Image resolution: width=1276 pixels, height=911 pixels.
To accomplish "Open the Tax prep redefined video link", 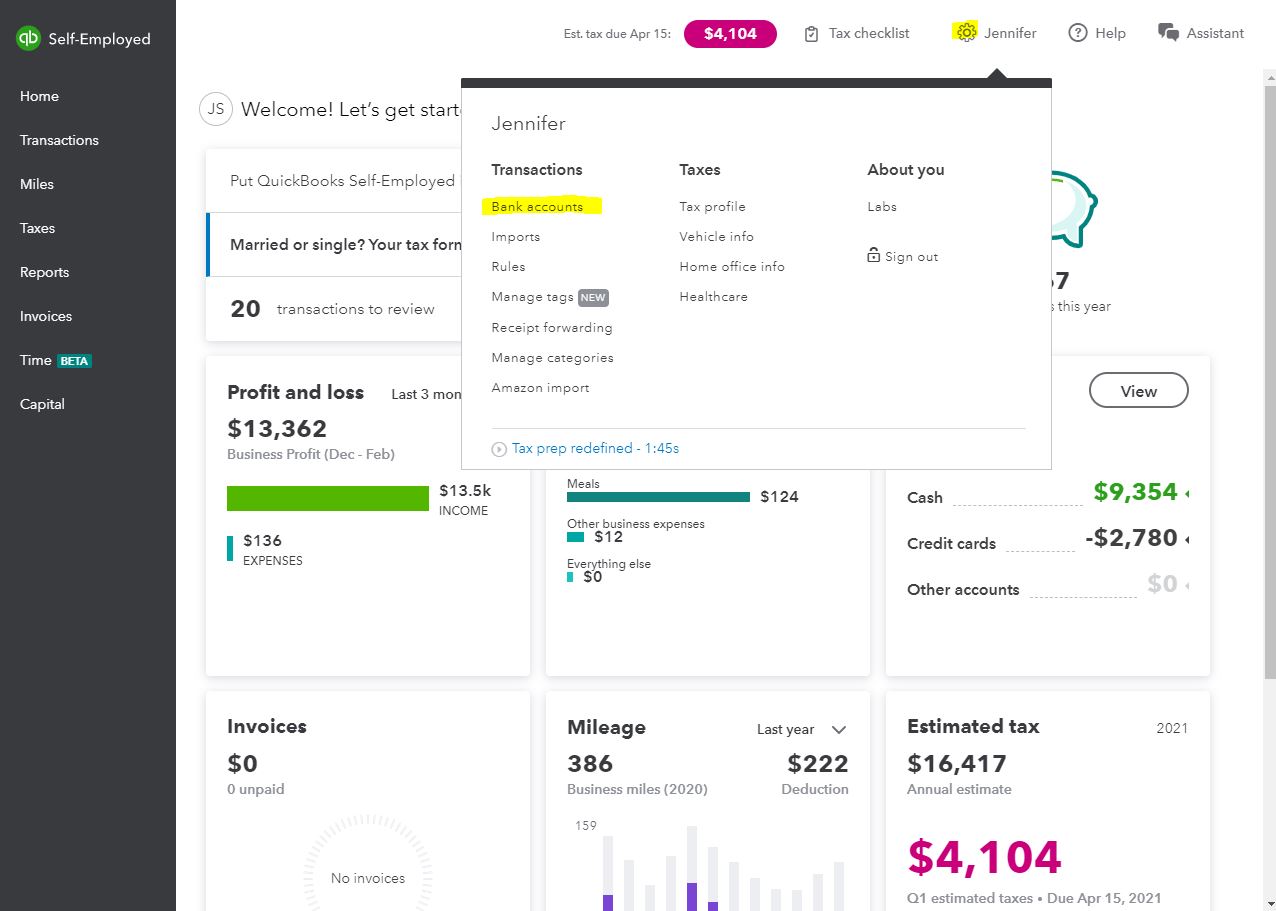I will [x=595, y=449].
